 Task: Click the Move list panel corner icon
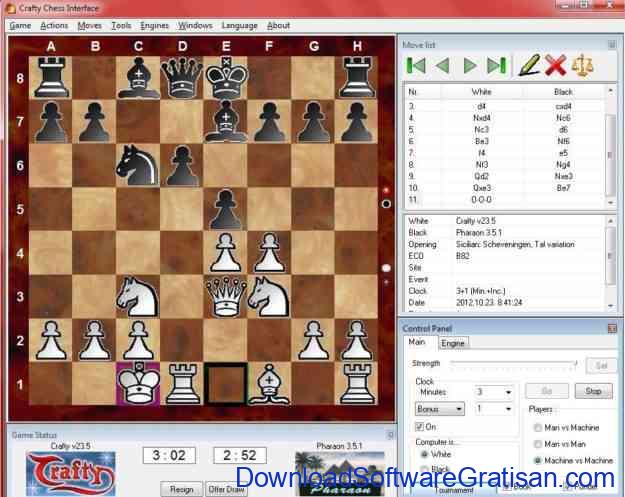(x=612, y=44)
